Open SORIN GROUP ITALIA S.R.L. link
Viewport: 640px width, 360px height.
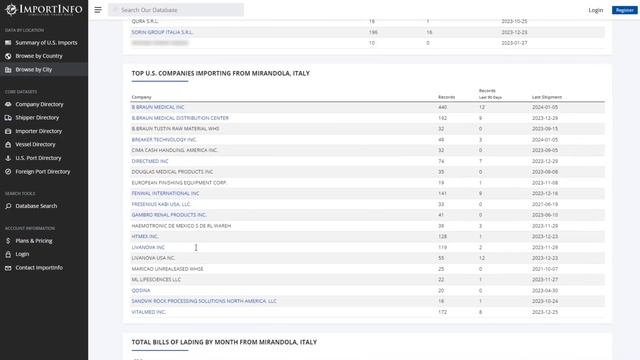(x=162, y=32)
